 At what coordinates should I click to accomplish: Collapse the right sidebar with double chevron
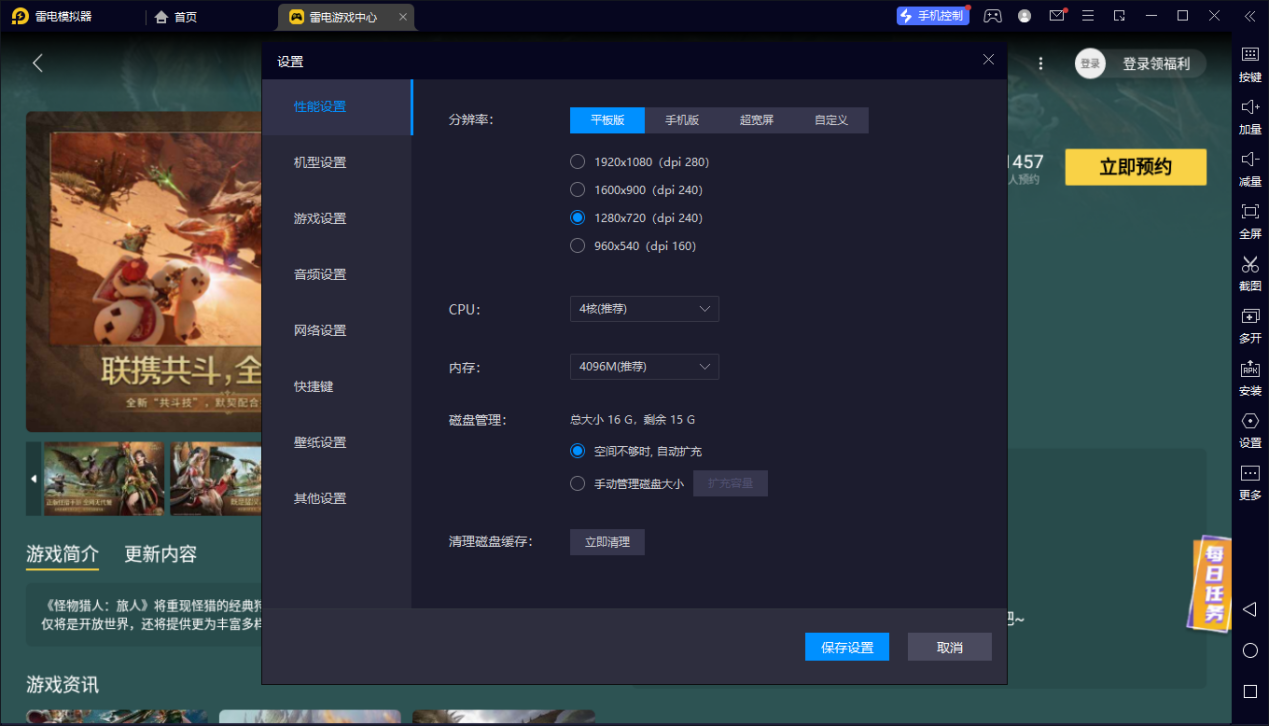[x=1250, y=16]
